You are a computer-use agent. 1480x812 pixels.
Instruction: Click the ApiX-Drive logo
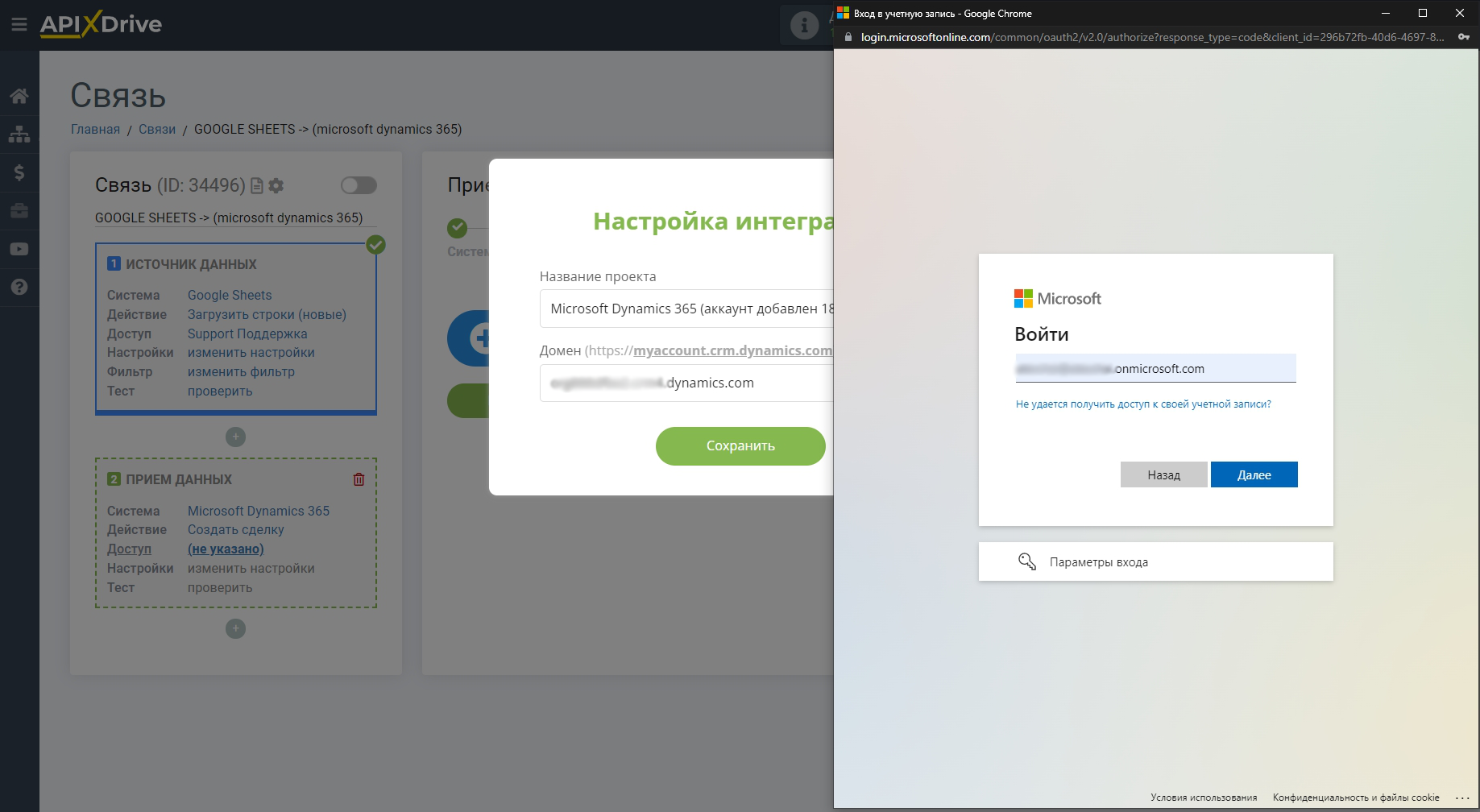101,24
